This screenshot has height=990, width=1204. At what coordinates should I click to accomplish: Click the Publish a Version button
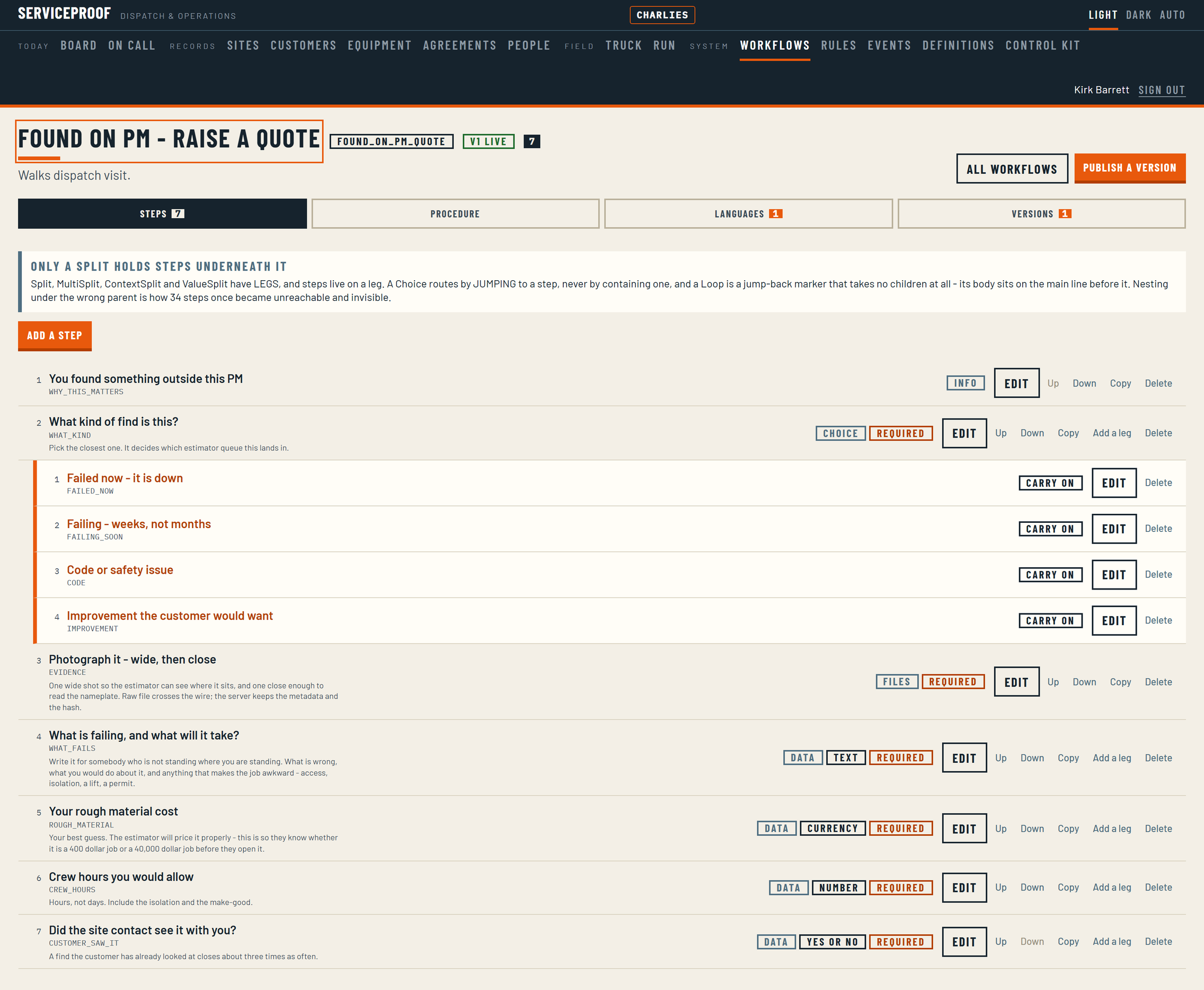(x=1129, y=168)
